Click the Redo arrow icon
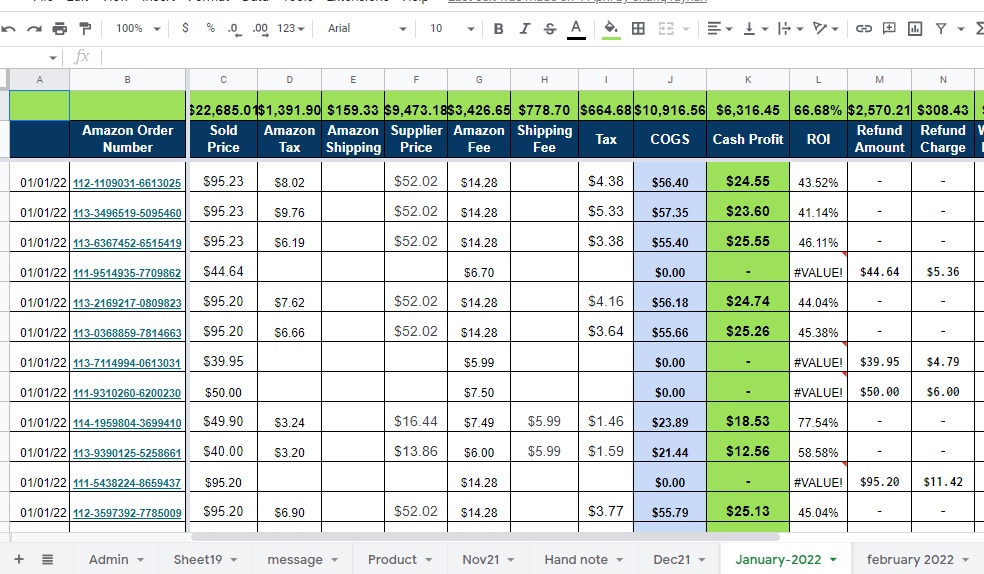Image resolution: width=984 pixels, height=574 pixels. point(34,29)
